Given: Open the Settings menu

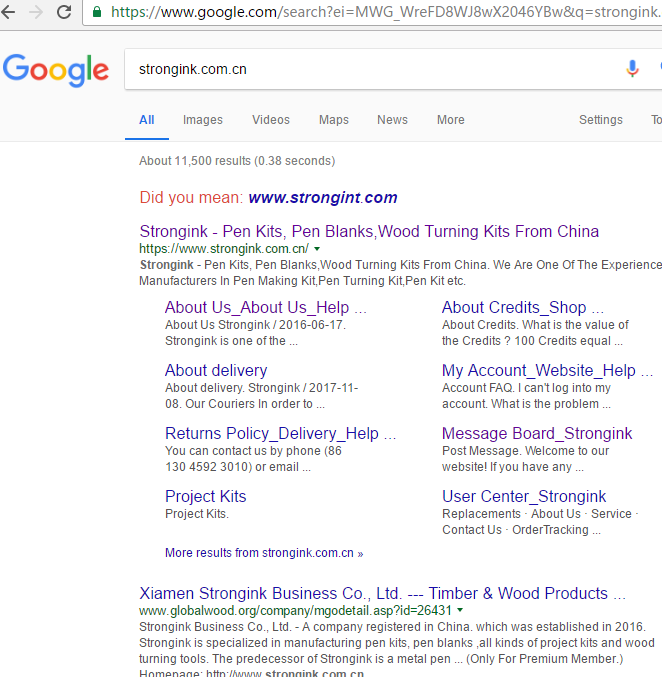Looking at the screenshot, I should pos(601,120).
